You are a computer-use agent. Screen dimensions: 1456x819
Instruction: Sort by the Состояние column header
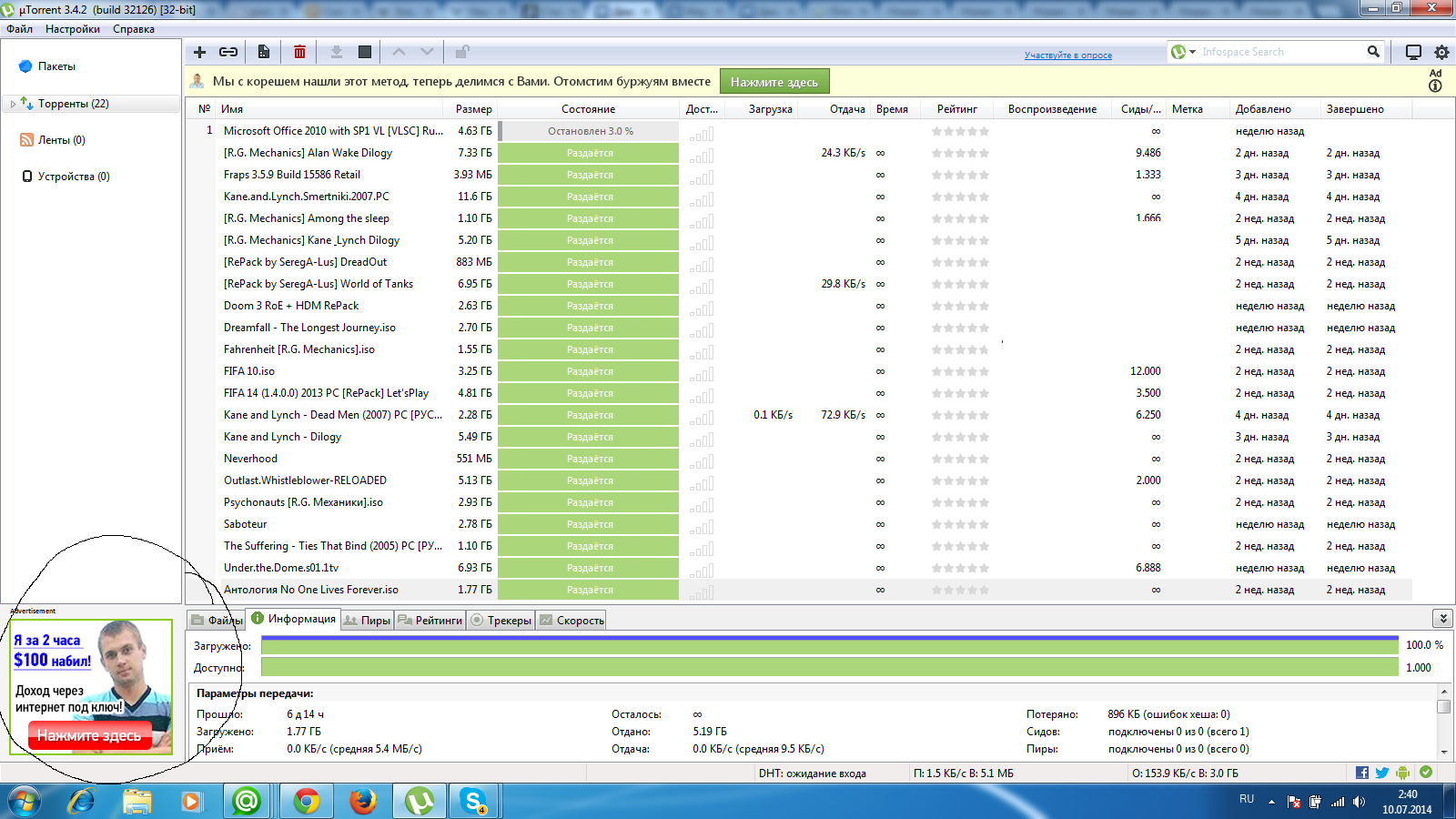click(589, 109)
